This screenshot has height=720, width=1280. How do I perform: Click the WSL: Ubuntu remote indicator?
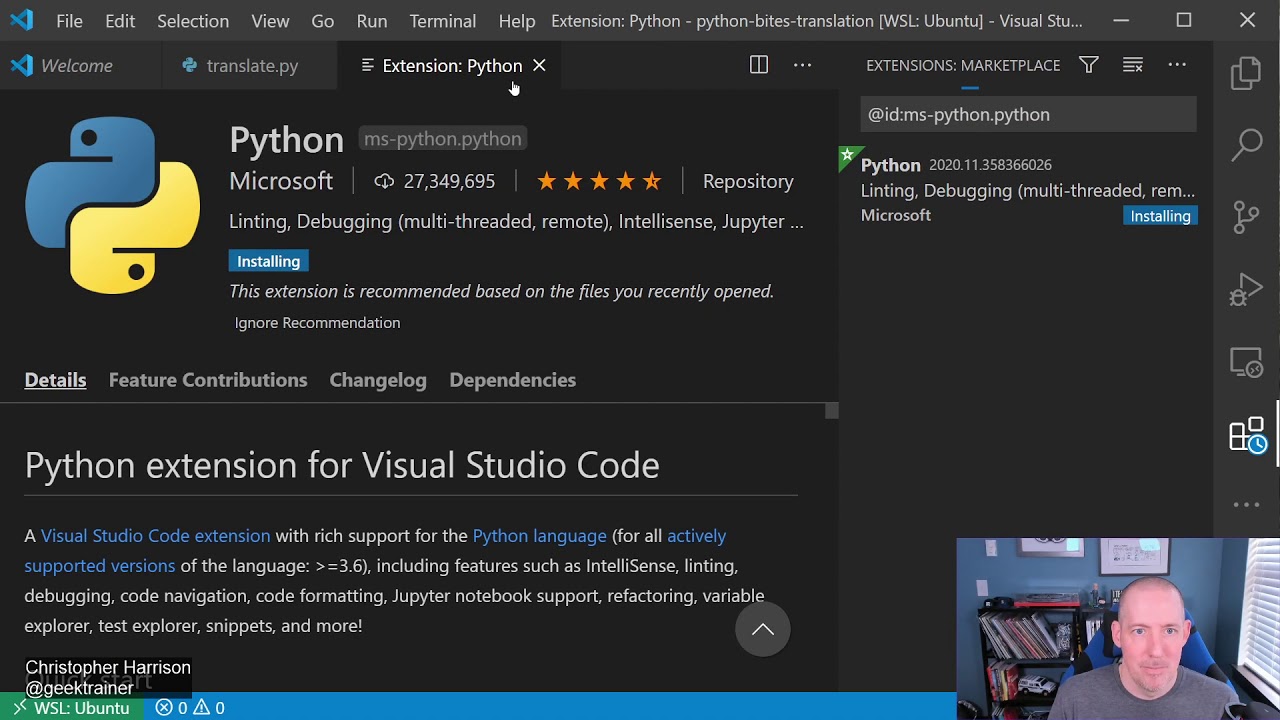(x=70, y=708)
